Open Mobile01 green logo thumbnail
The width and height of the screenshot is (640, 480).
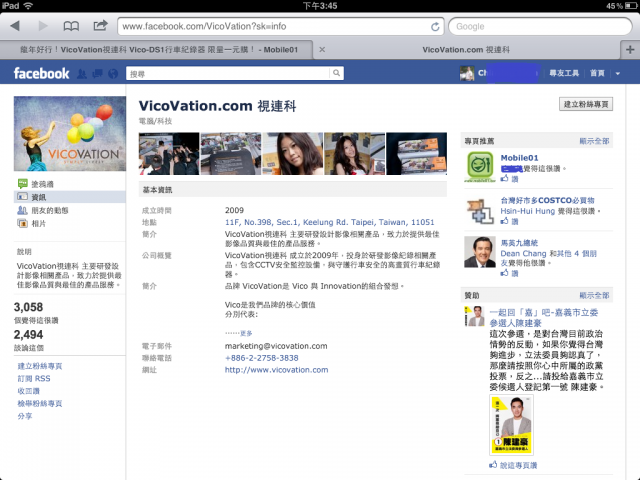(480, 166)
